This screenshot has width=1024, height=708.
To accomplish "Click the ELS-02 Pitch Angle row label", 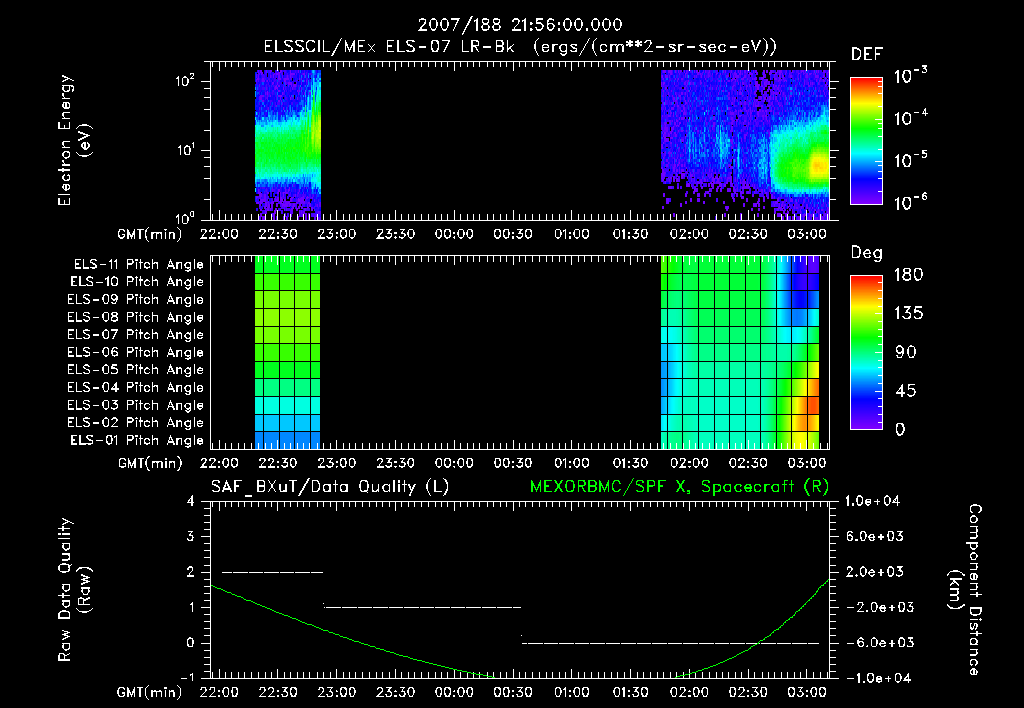I will [x=135, y=423].
